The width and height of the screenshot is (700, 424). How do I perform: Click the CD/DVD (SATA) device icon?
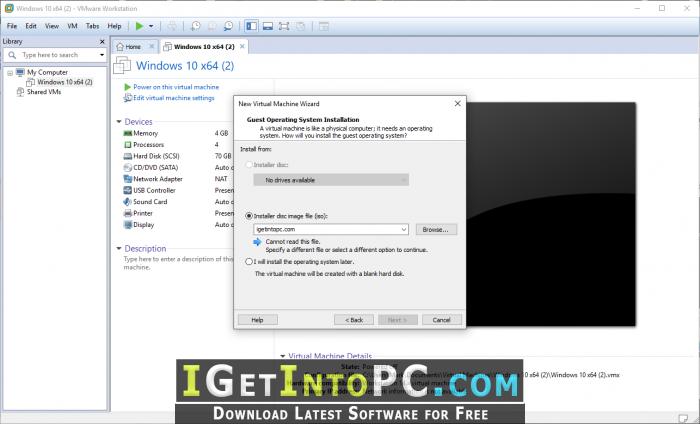click(x=128, y=168)
